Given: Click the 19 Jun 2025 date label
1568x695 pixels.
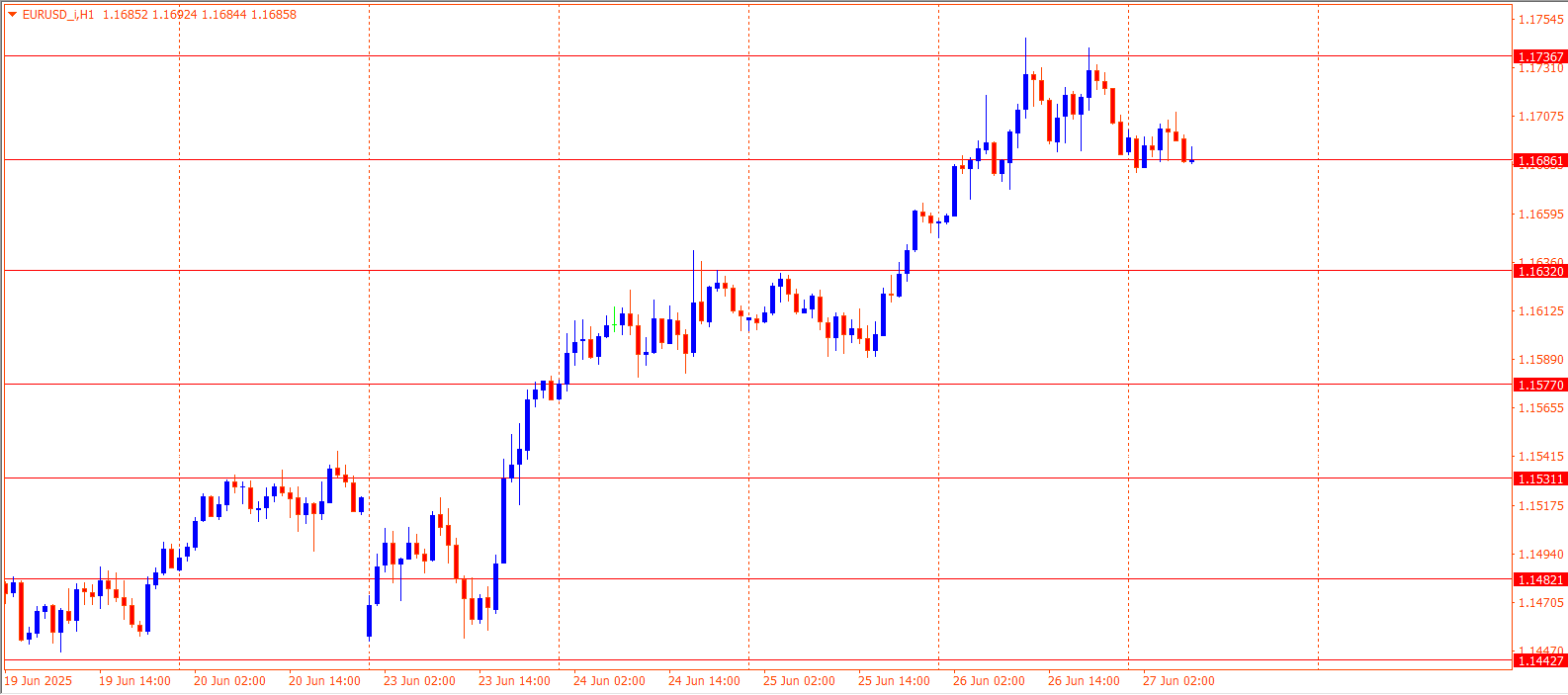Looking at the screenshot, I should (x=39, y=681).
